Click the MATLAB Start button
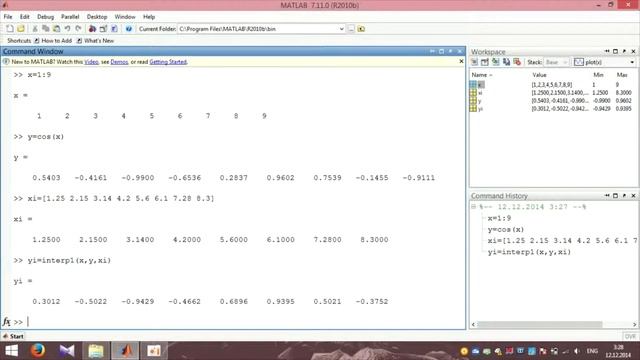 click(x=13, y=336)
